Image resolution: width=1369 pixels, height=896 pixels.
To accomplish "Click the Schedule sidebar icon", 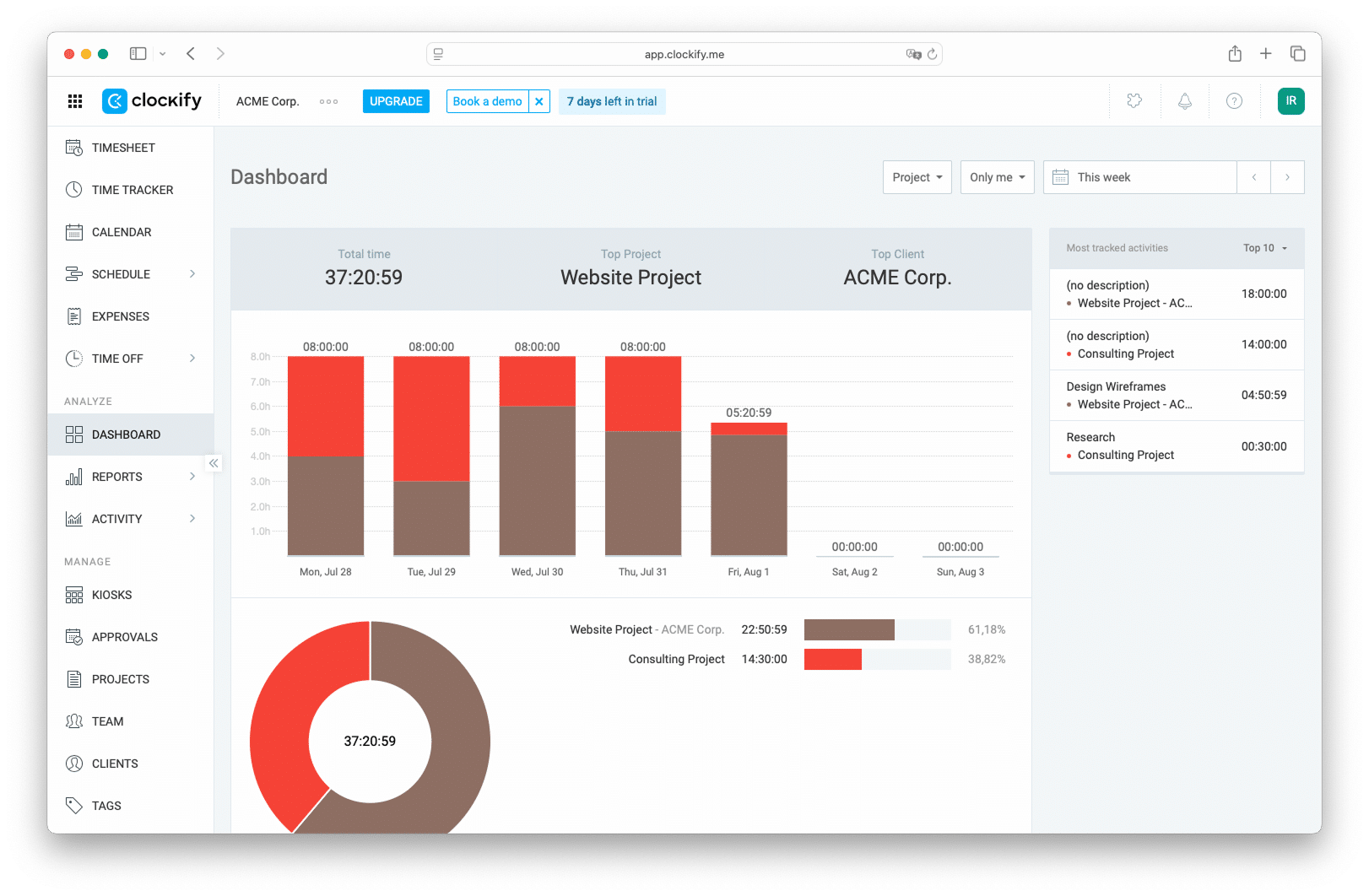I will coord(74,274).
